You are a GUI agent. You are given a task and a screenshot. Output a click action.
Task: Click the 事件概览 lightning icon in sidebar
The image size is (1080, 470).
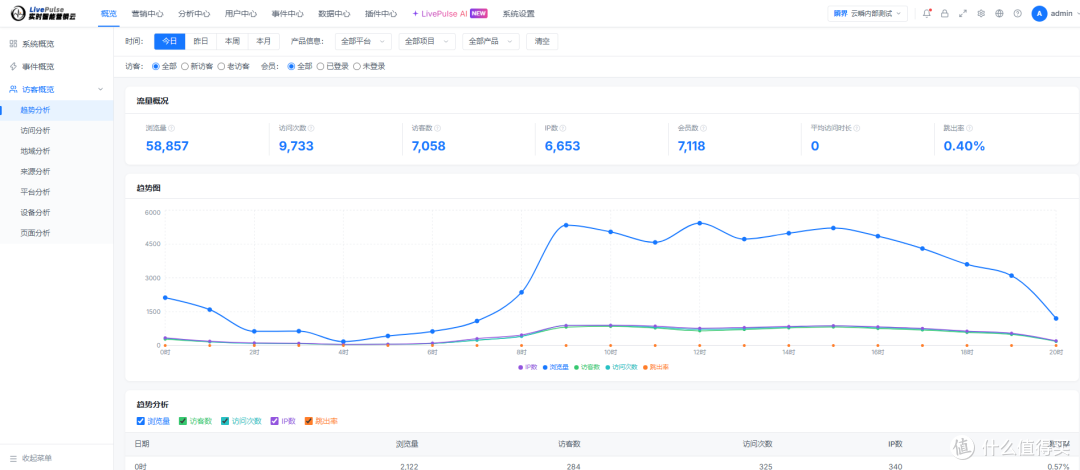tap(13, 66)
